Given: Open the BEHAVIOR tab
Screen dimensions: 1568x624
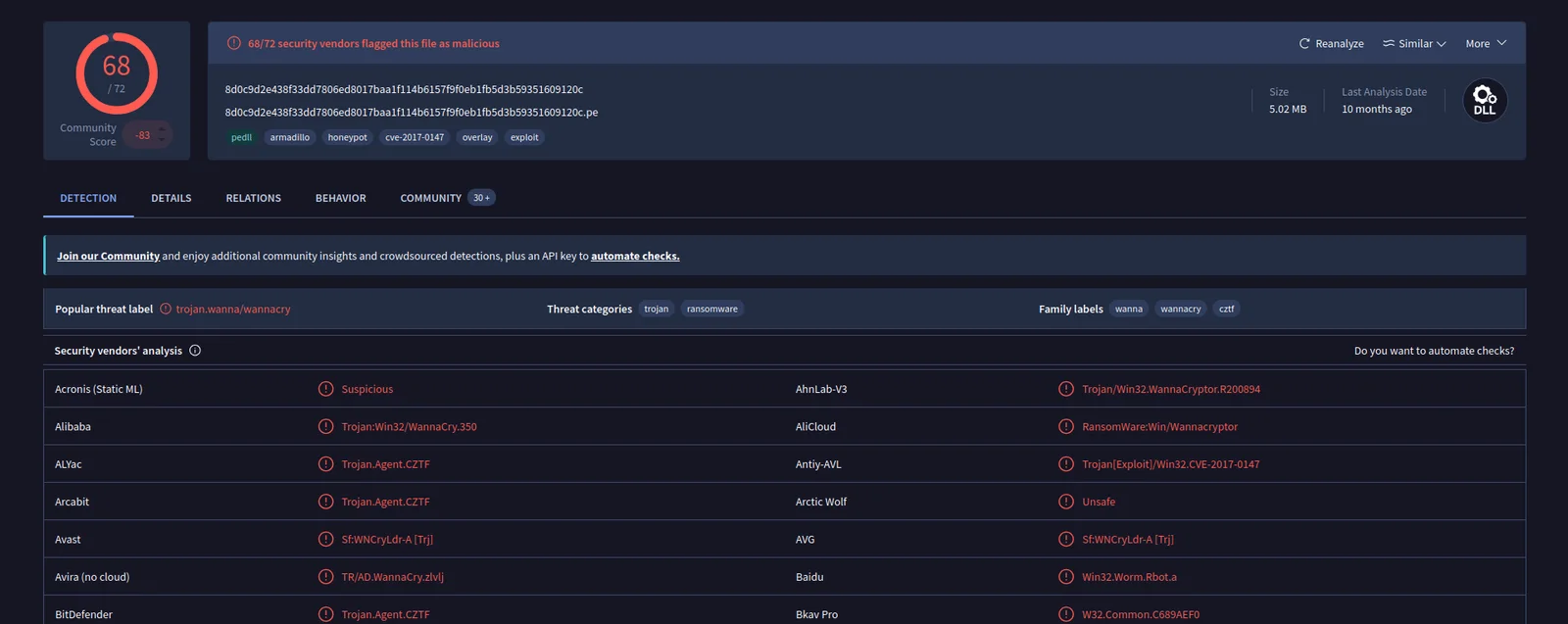Looking at the screenshot, I should pos(341,198).
